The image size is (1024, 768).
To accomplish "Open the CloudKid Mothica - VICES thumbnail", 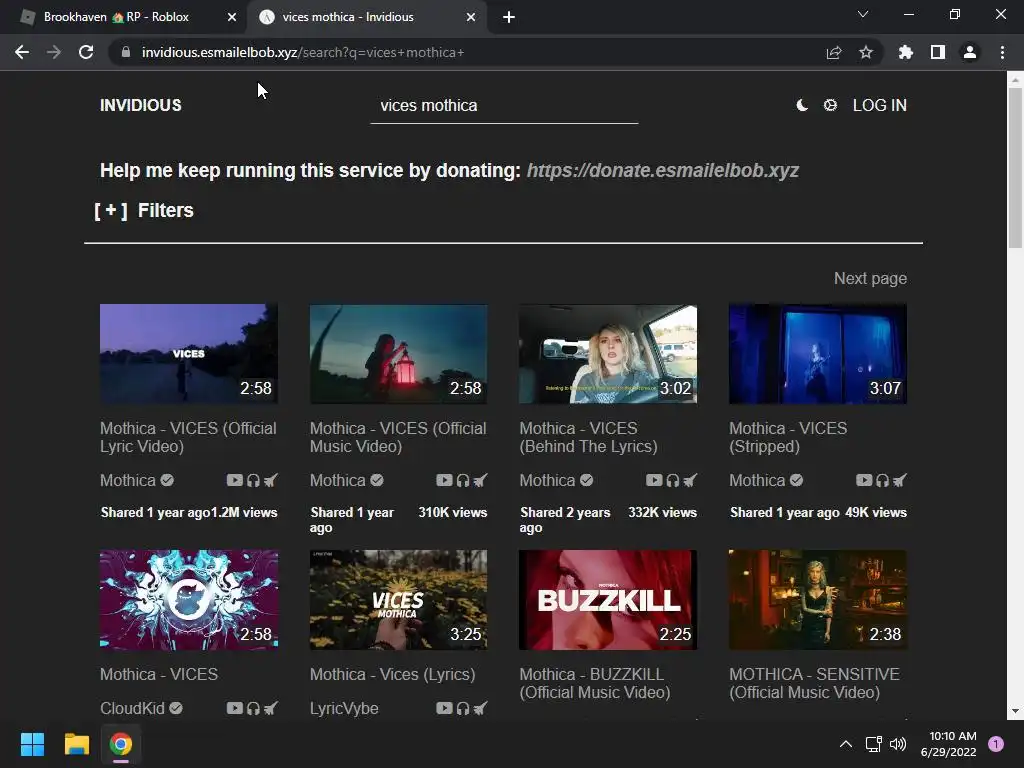I will point(189,600).
